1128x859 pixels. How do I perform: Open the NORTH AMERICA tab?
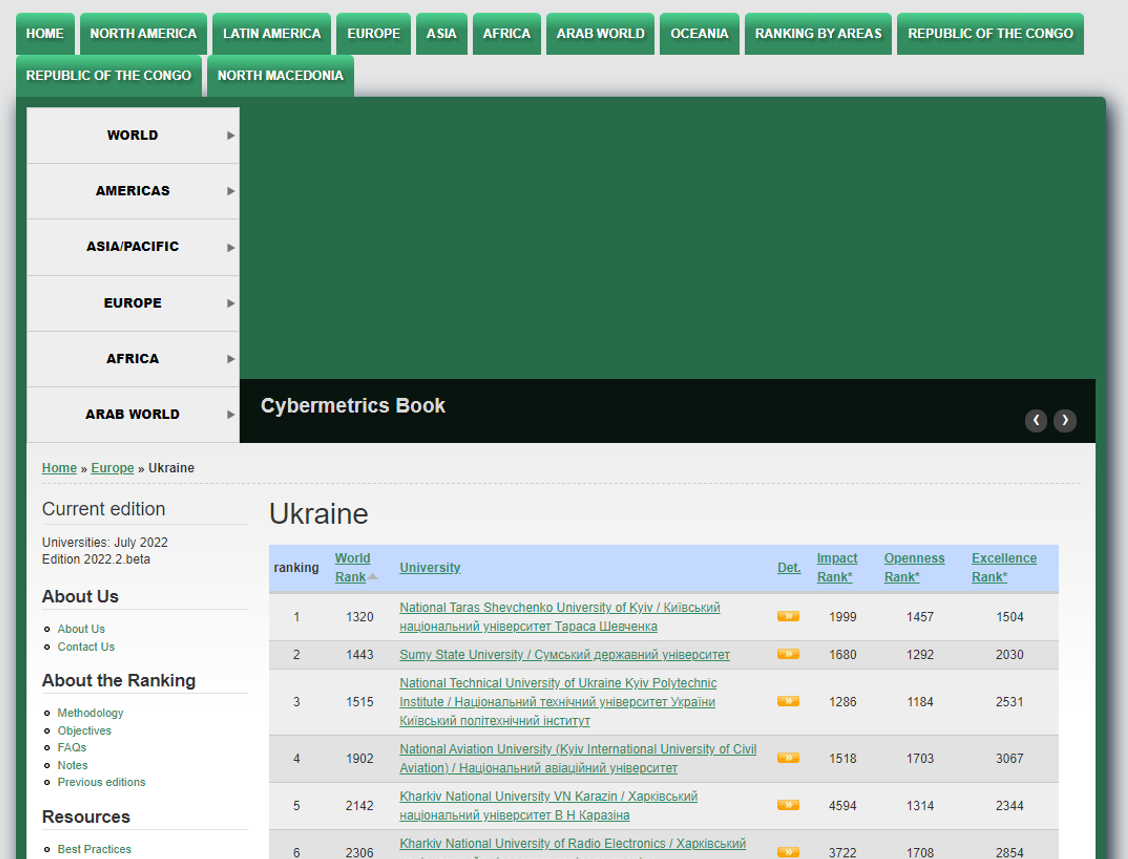pos(143,34)
